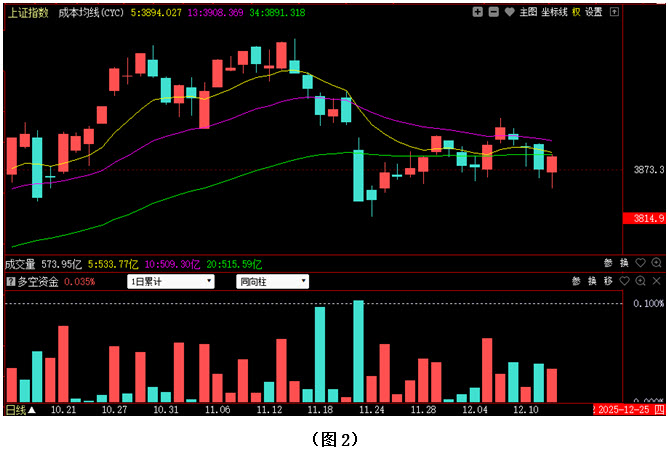Toggle 坐标线 gridlines display
Screen dimensions: 668x464
click(x=554, y=12)
